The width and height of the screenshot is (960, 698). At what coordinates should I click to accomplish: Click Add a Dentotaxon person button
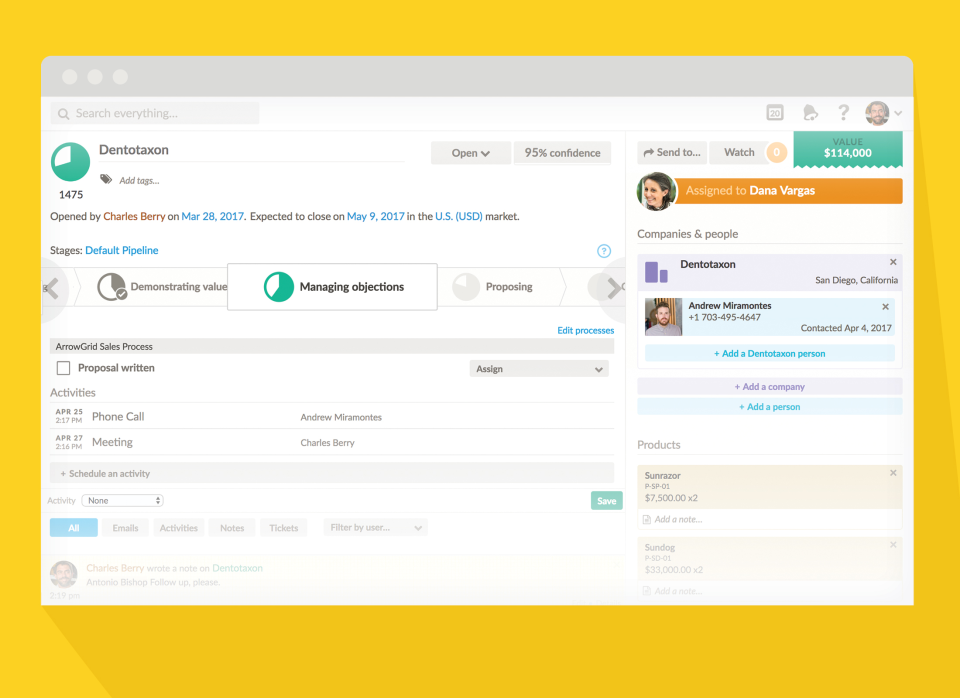click(x=770, y=353)
